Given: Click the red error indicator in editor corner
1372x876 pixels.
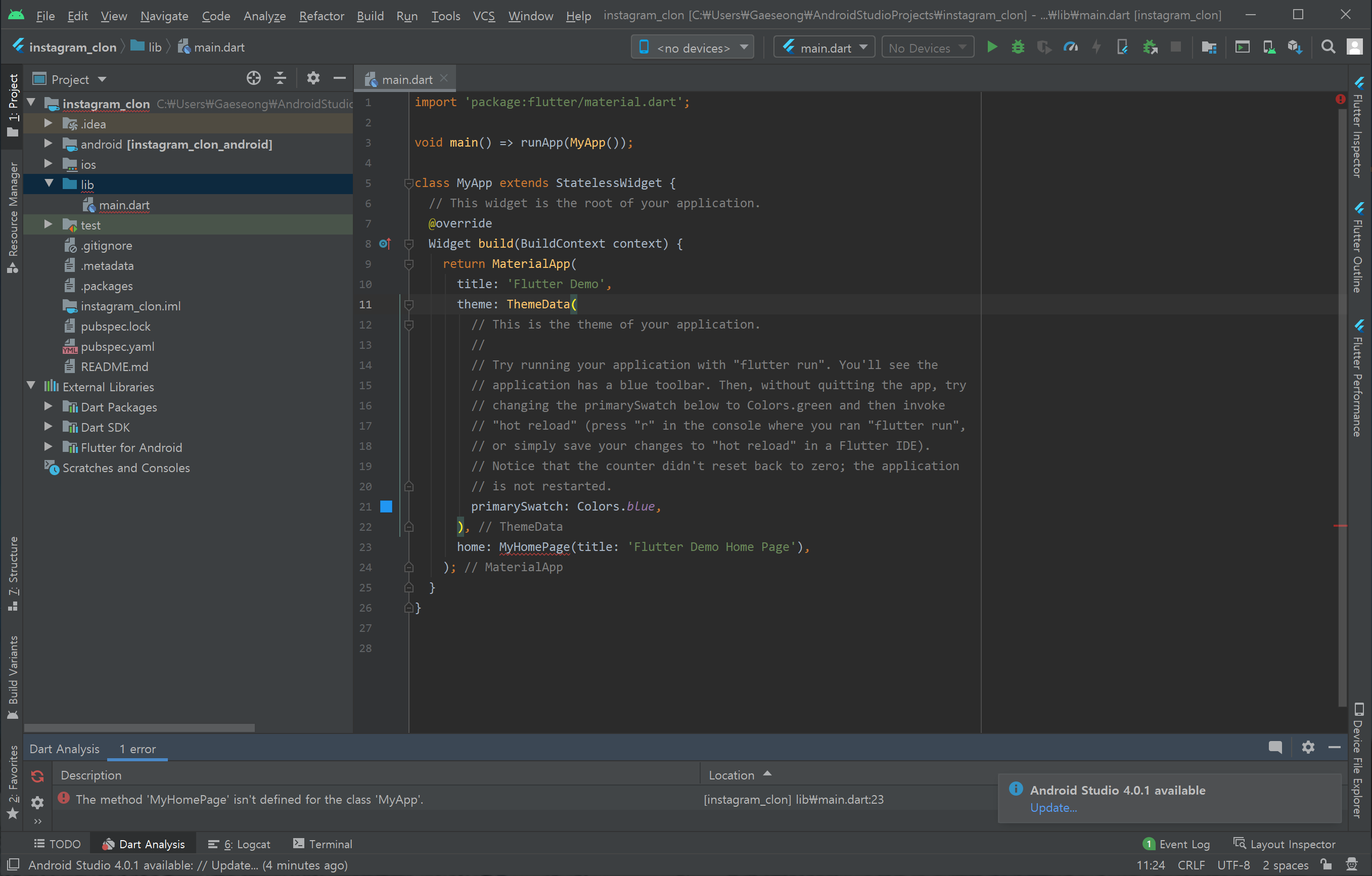Looking at the screenshot, I should pos(1340,99).
